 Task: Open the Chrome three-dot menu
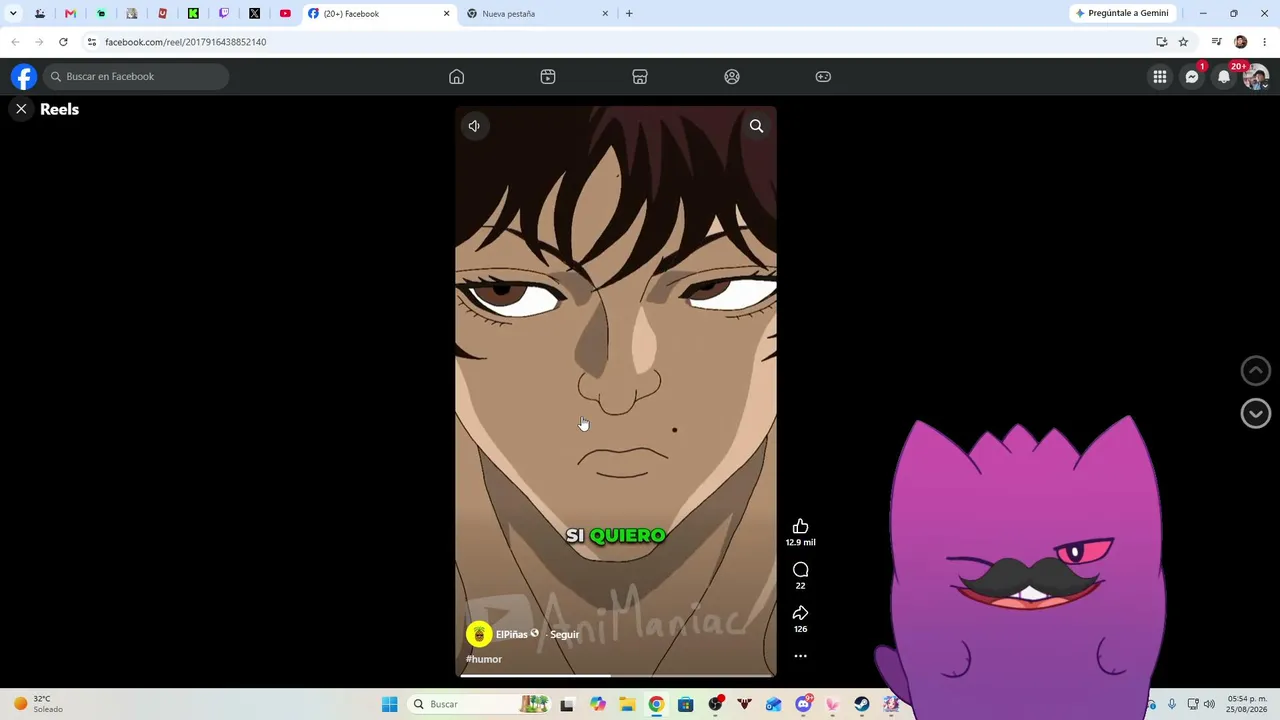1264,42
